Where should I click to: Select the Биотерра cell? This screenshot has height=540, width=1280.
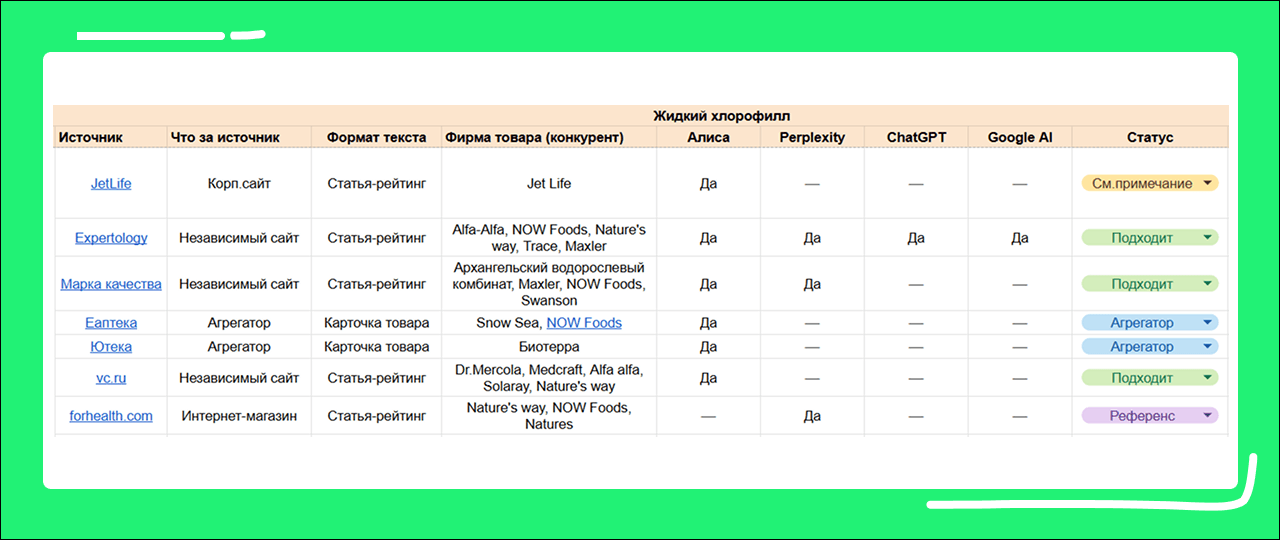[x=549, y=347]
